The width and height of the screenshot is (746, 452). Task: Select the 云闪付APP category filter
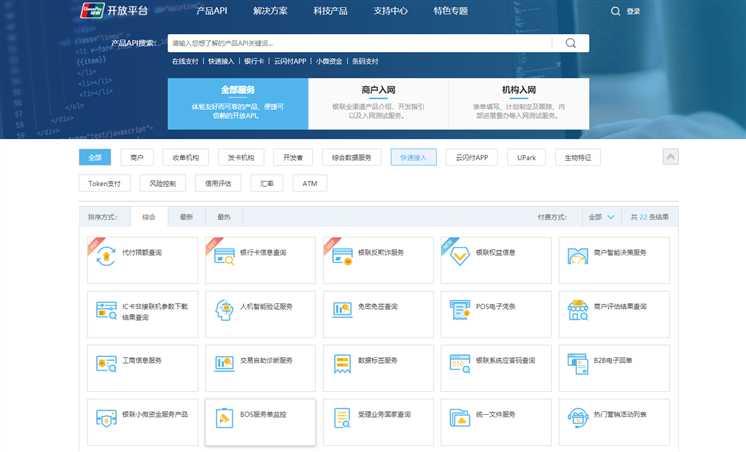pyautogui.click(x=471, y=157)
